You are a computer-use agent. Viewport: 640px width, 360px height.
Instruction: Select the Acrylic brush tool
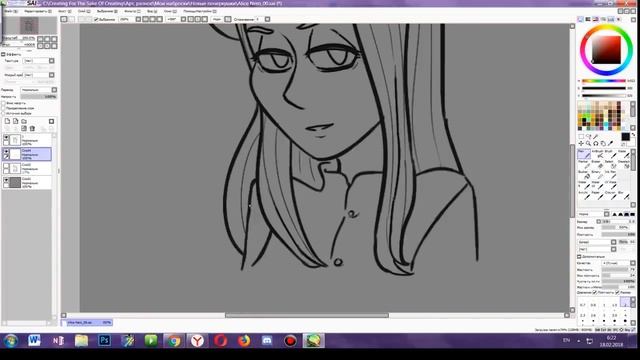coord(584,195)
